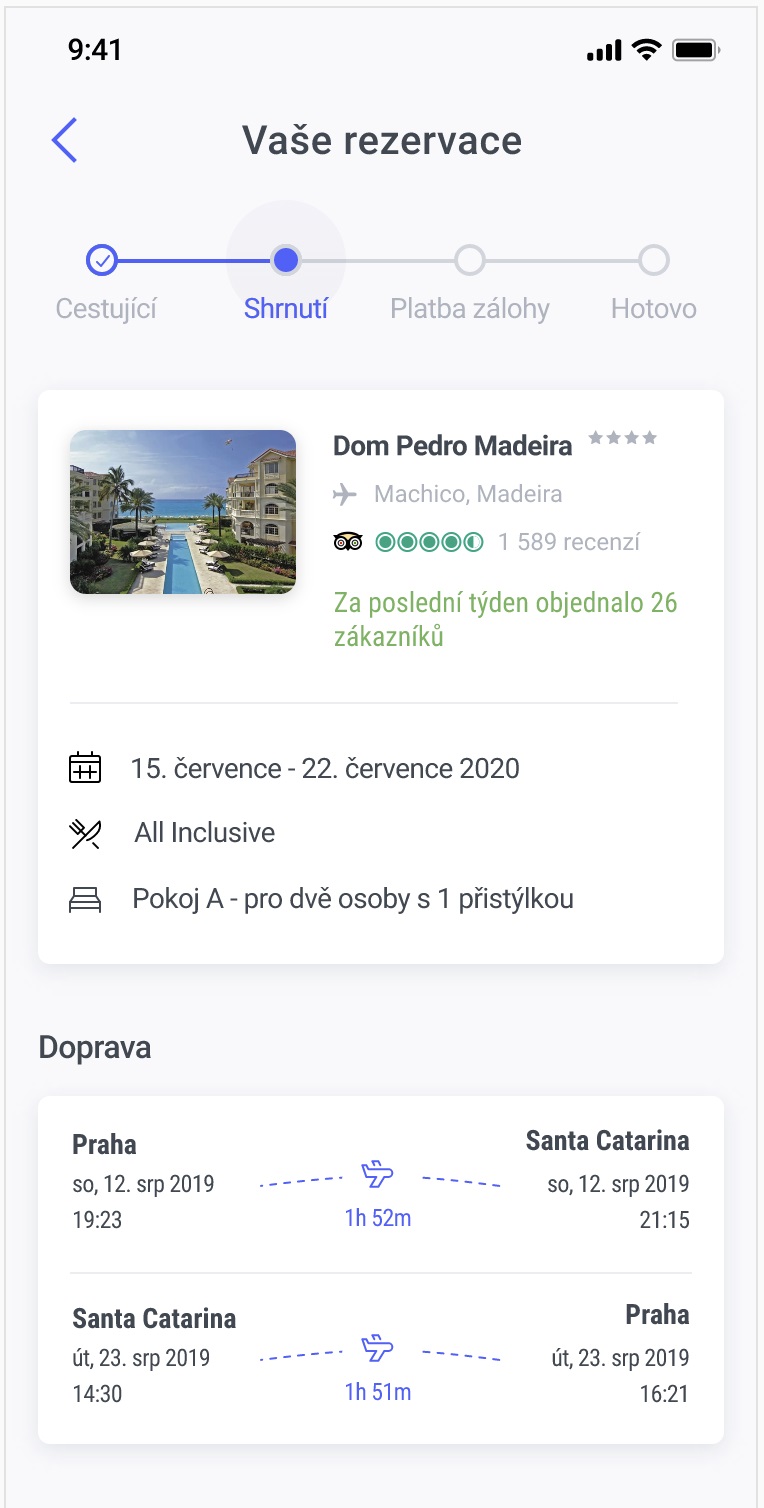764x1508 pixels.
Task: Select the Hotovo step circle
Action: pos(654,261)
